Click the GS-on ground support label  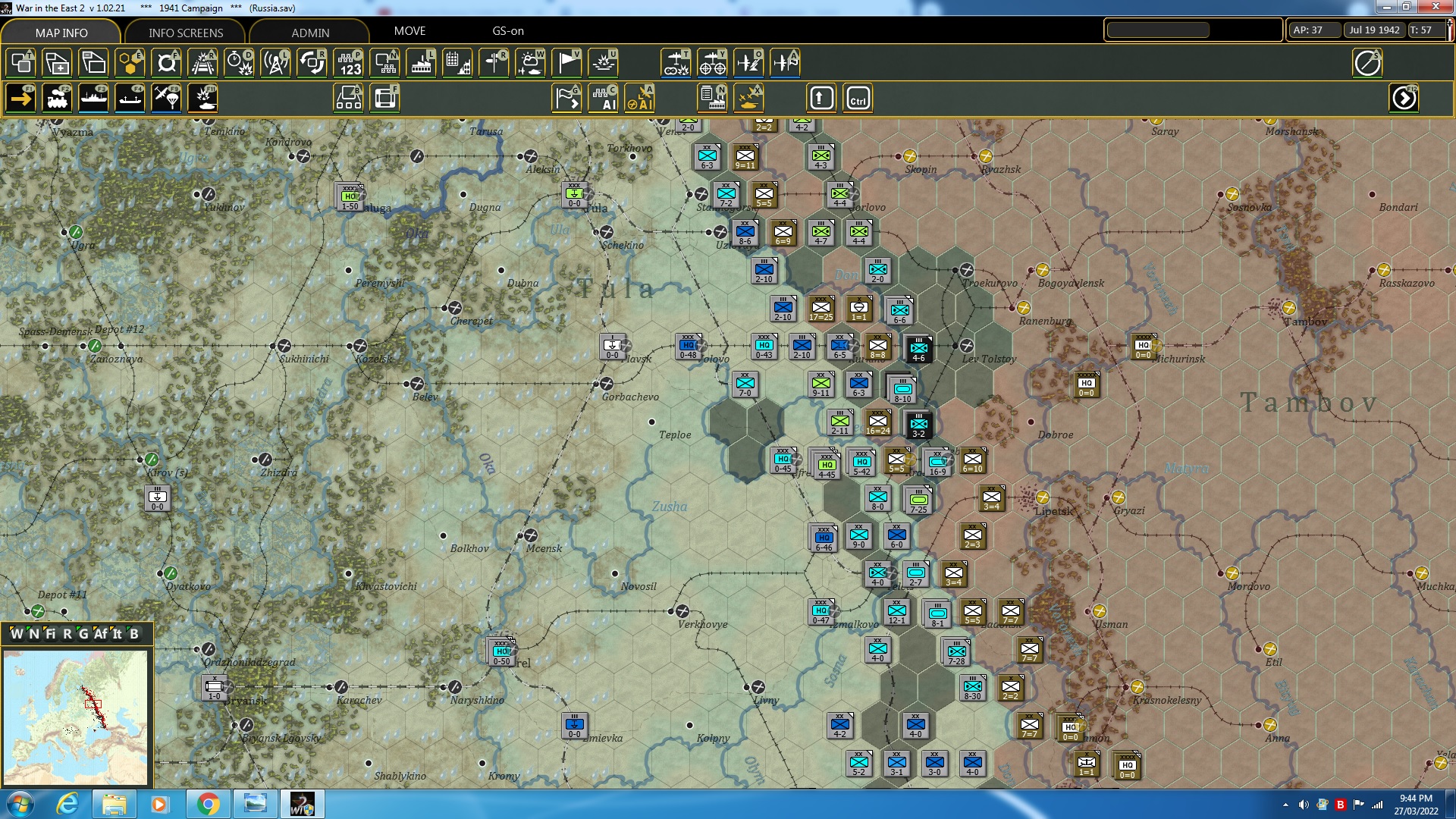pyautogui.click(x=508, y=31)
